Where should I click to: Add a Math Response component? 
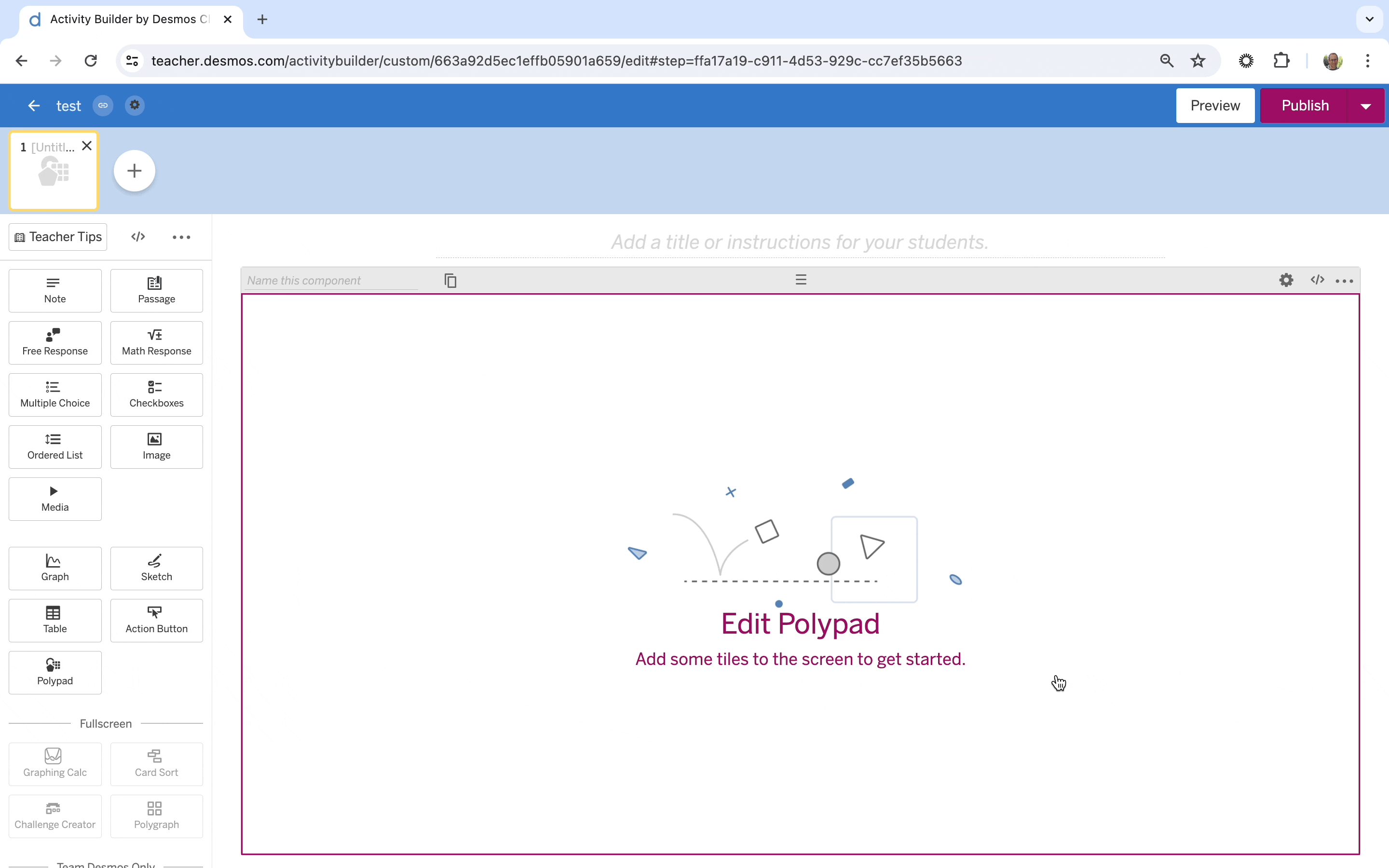156,343
